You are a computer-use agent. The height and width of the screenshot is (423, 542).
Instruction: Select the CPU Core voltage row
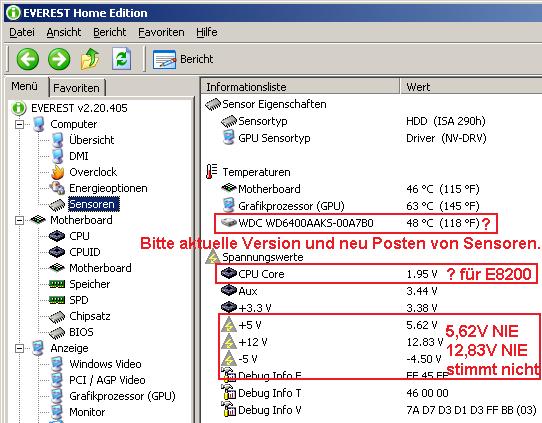(x=328, y=274)
